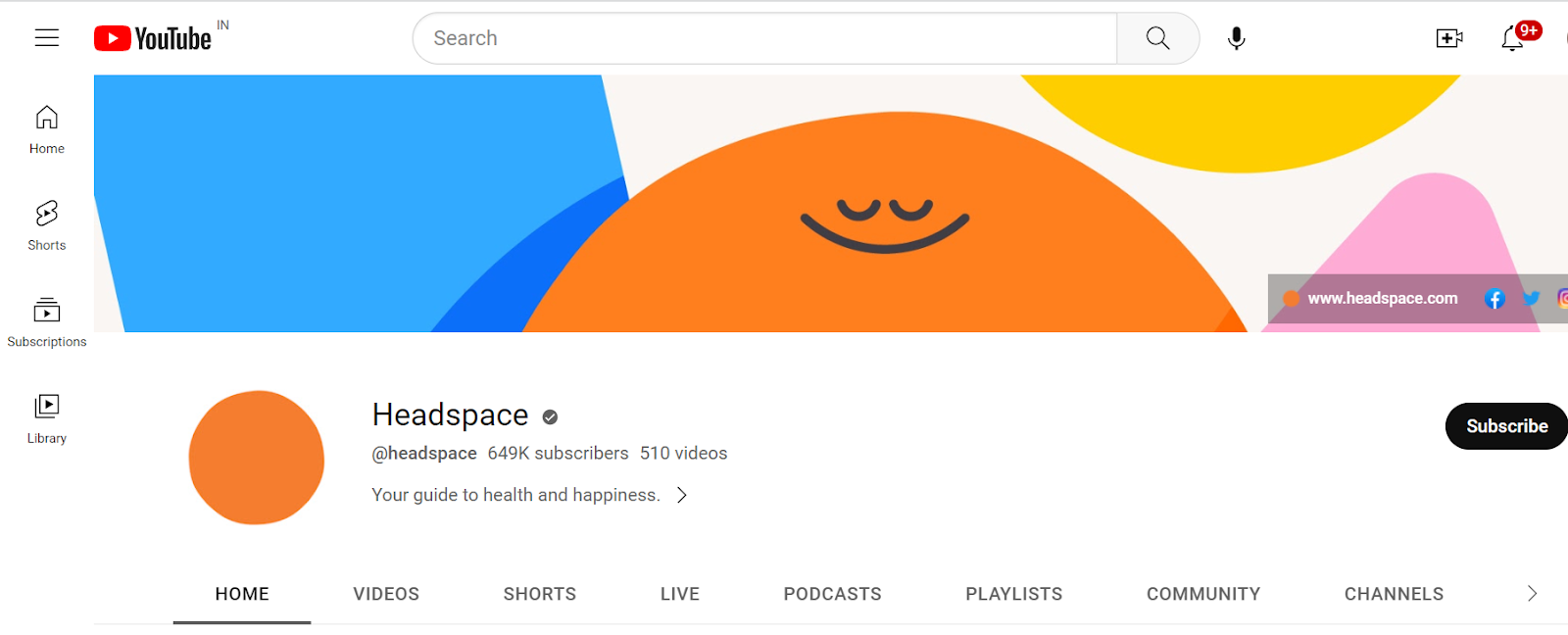Viewport: 1568px width, 635px height.
Task: Switch to the VIDEOS tab
Action: click(x=386, y=594)
